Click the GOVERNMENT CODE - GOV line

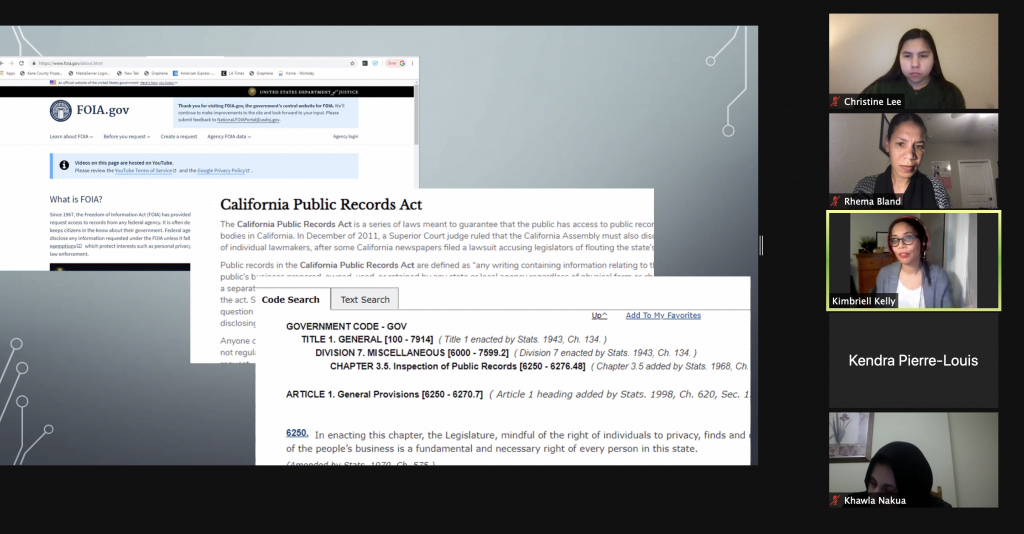click(x=346, y=326)
